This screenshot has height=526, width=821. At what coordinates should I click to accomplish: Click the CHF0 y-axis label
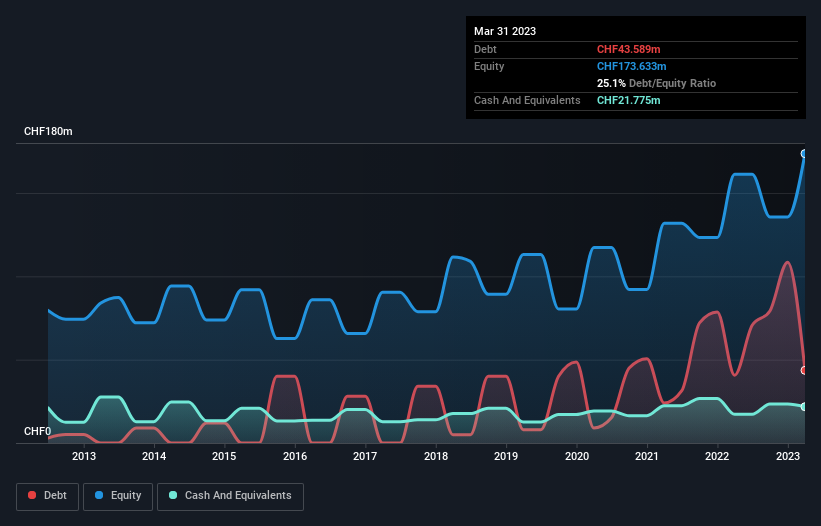click(37, 431)
